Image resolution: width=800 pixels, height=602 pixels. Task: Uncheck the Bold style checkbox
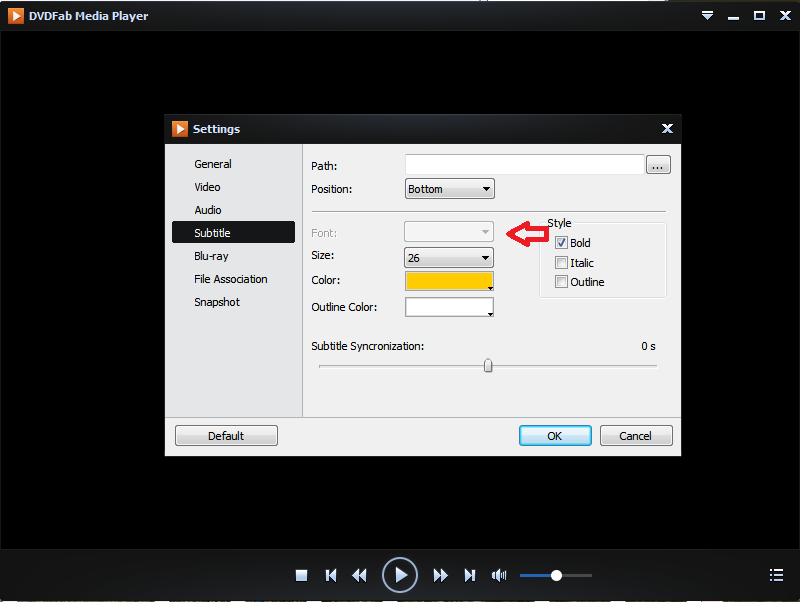click(x=561, y=243)
